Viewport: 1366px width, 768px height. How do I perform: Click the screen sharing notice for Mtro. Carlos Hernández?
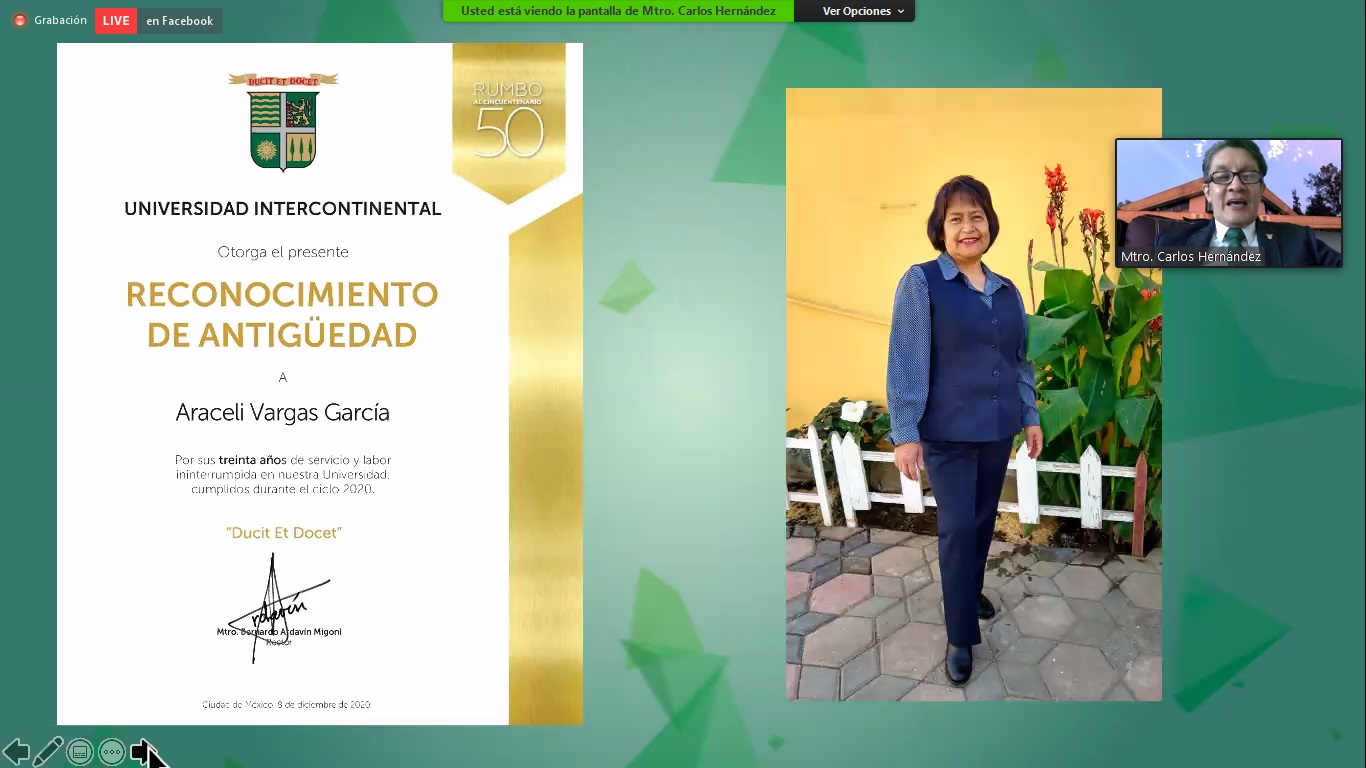[x=618, y=11]
